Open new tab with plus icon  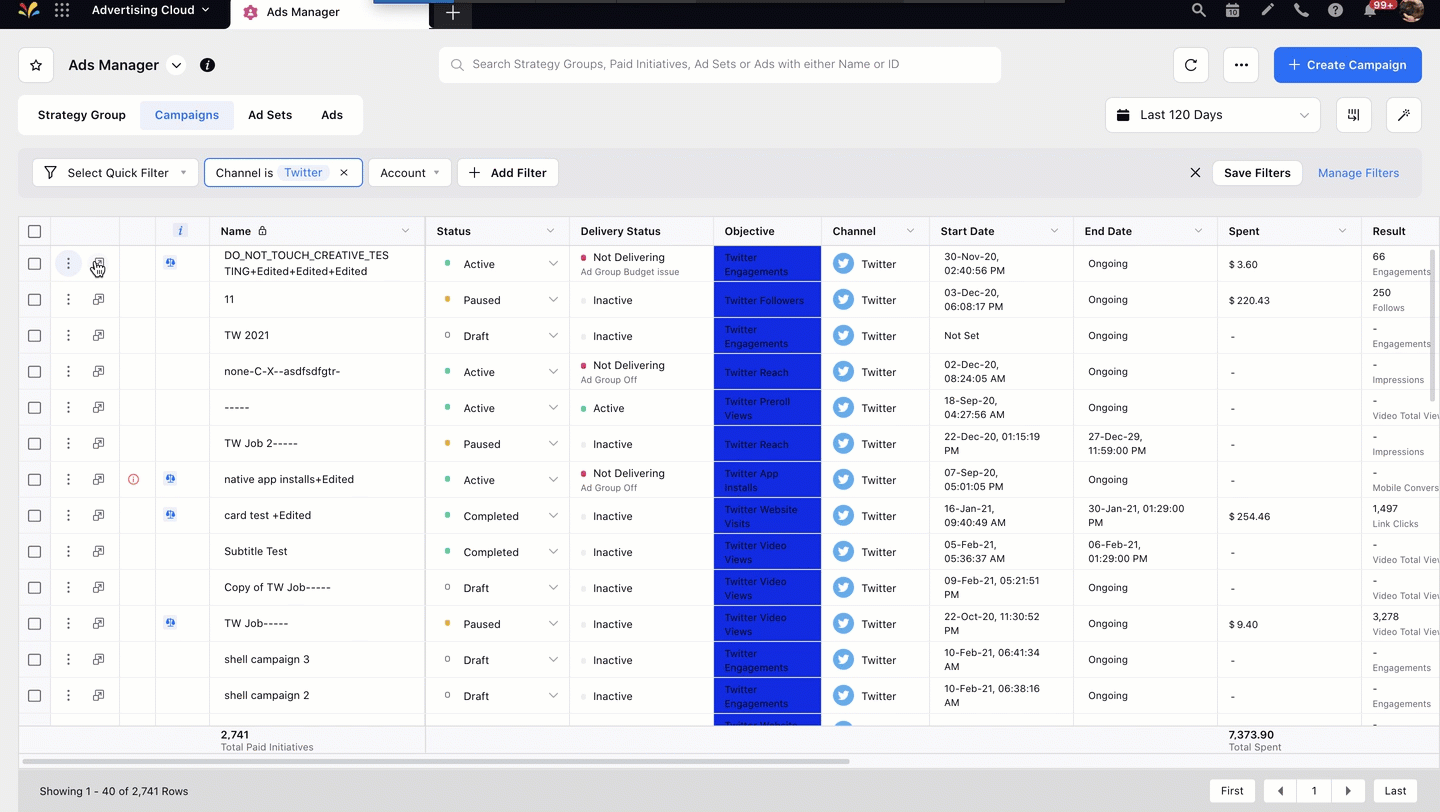pyautogui.click(x=453, y=13)
